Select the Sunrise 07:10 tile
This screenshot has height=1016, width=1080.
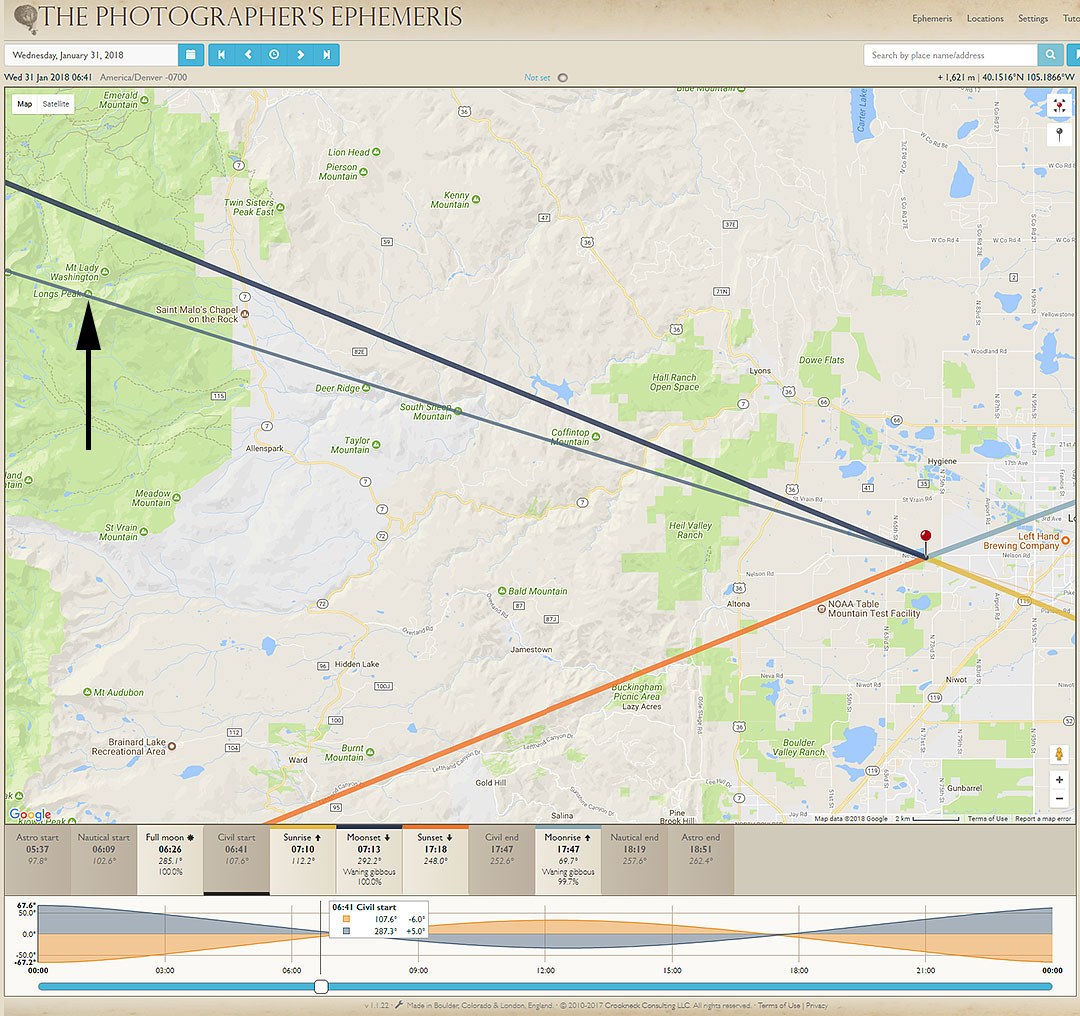(x=302, y=860)
